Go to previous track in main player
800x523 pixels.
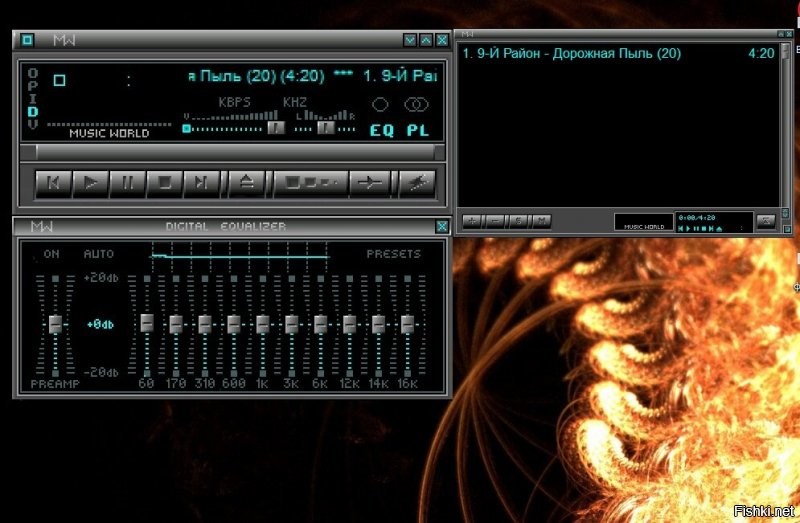click(54, 183)
